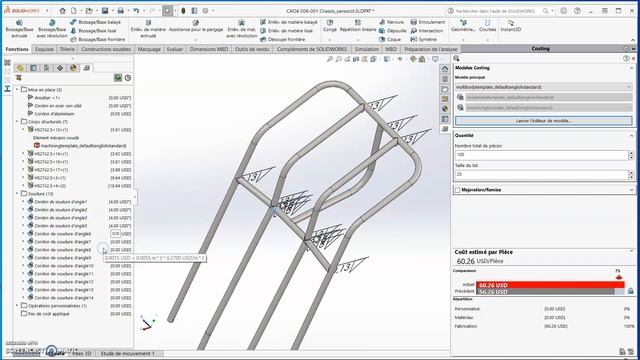Click the Save icon
640x360 pixels.
click(x=105, y=11)
